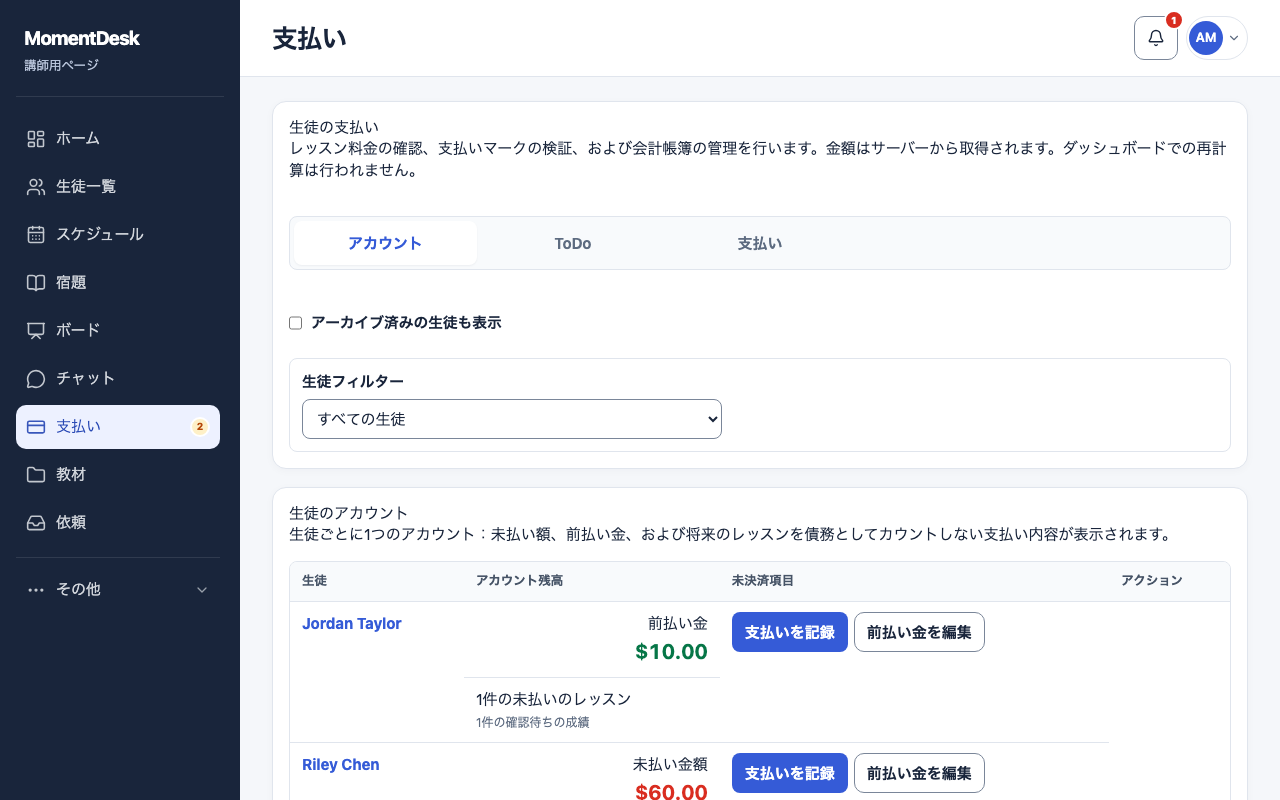Click the その他 three-dots icon
Image resolution: width=1280 pixels, height=800 pixels.
point(36,590)
